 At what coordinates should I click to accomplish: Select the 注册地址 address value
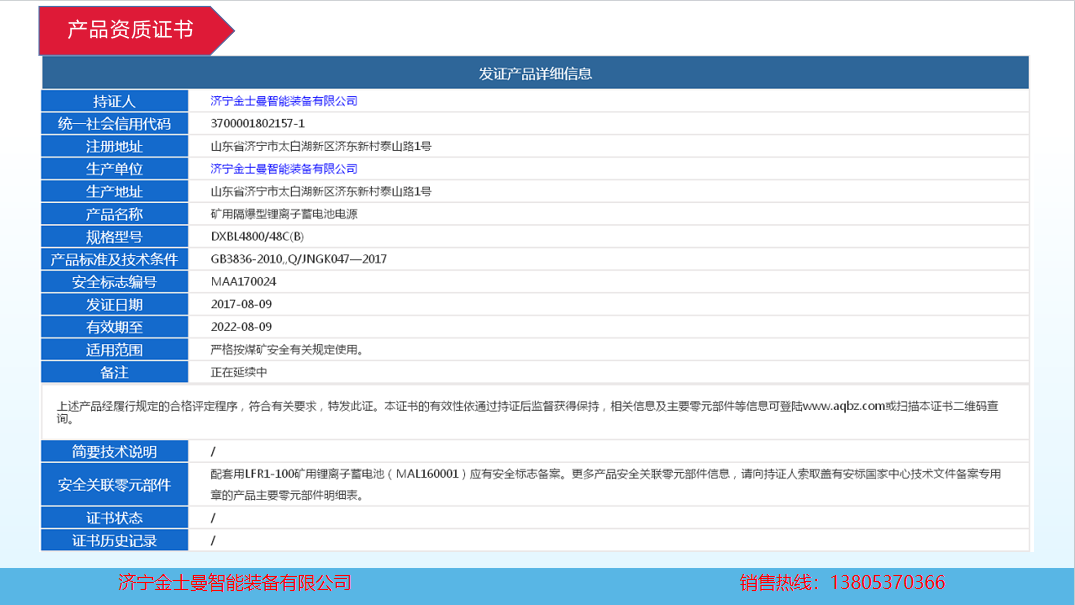pyautogui.click(x=321, y=146)
